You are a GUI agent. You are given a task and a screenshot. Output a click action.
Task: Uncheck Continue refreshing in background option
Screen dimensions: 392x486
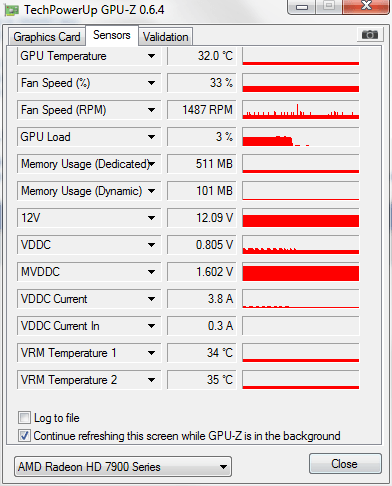click(24, 435)
